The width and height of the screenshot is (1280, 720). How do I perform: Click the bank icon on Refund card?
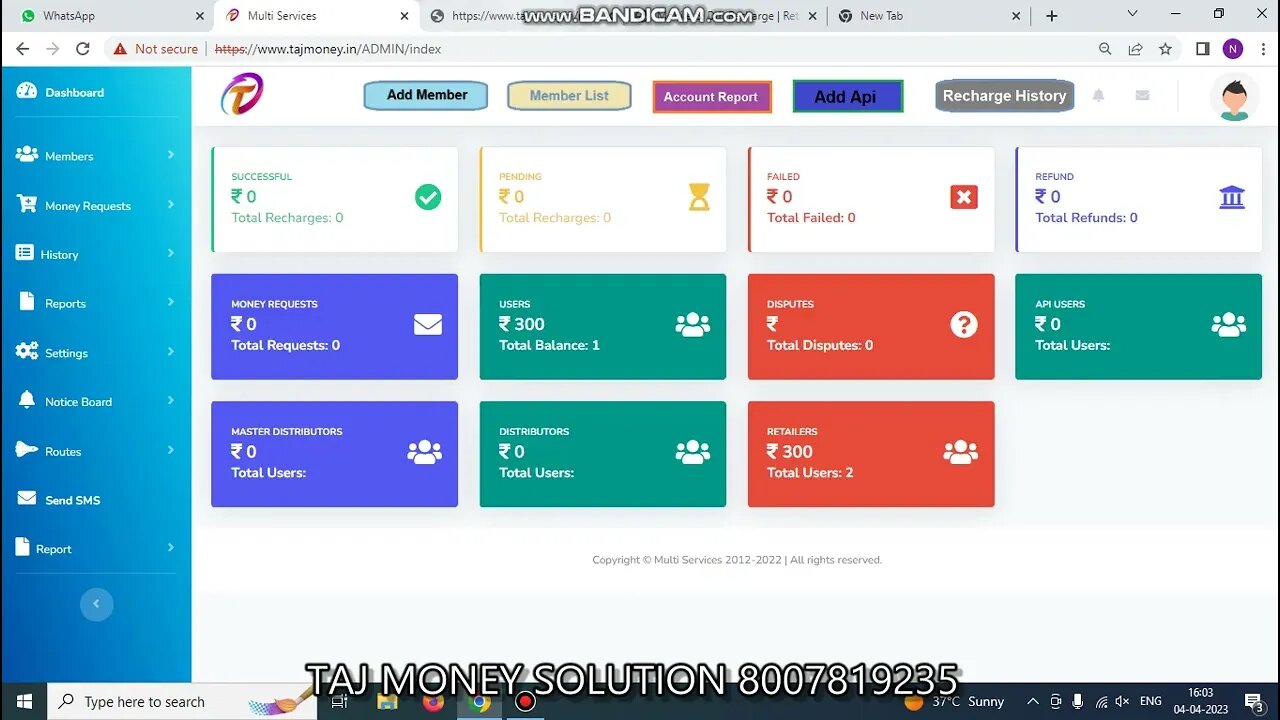[x=1232, y=197]
